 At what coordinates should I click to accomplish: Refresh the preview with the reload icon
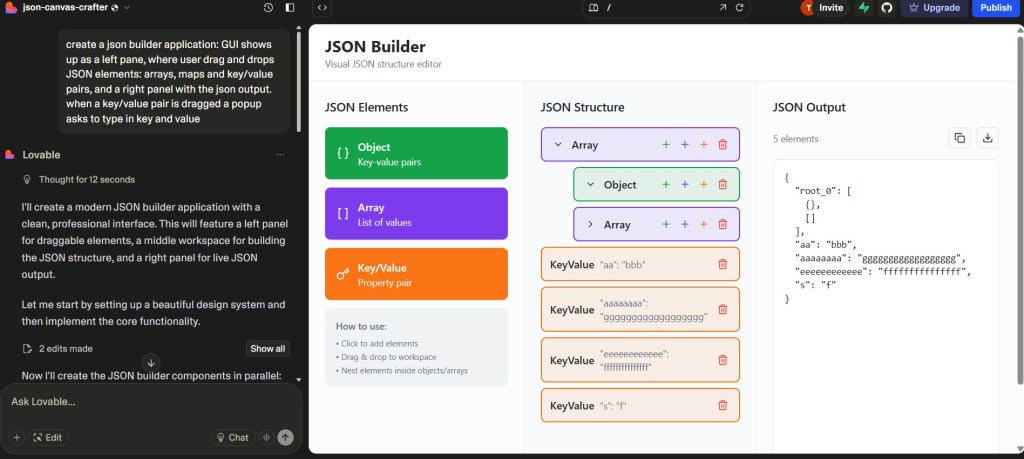[x=740, y=8]
